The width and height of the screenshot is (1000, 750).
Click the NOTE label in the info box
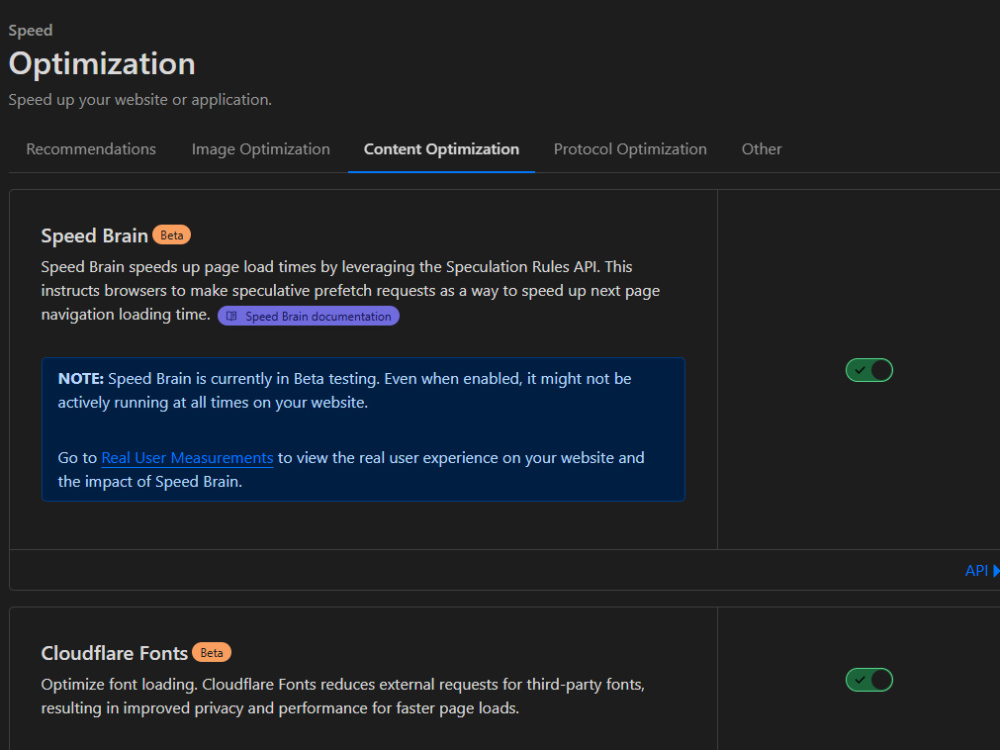click(80, 379)
